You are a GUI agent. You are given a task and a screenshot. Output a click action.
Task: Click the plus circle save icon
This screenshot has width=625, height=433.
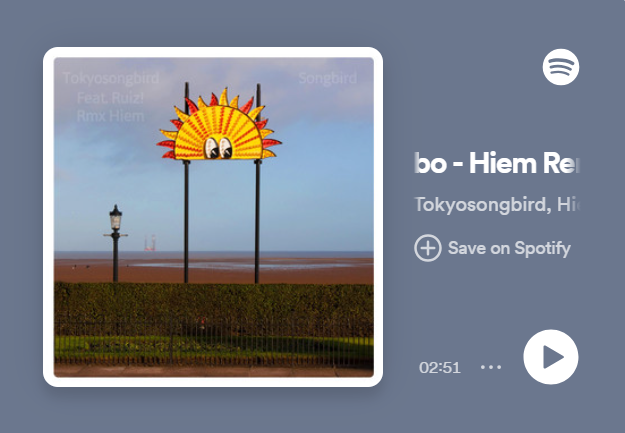pyautogui.click(x=428, y=248)
